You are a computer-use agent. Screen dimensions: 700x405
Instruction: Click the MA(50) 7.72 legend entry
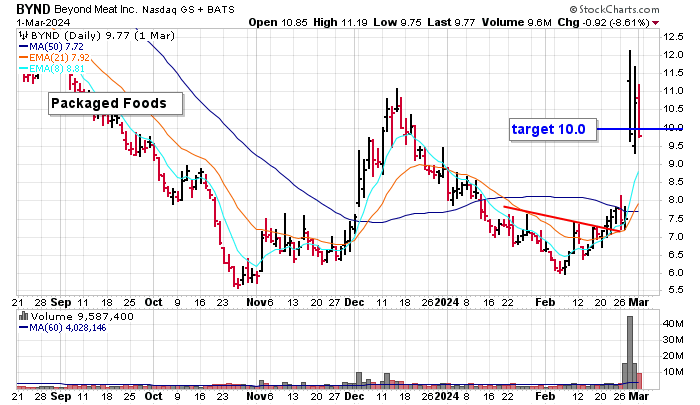click(x=51, y=47)
